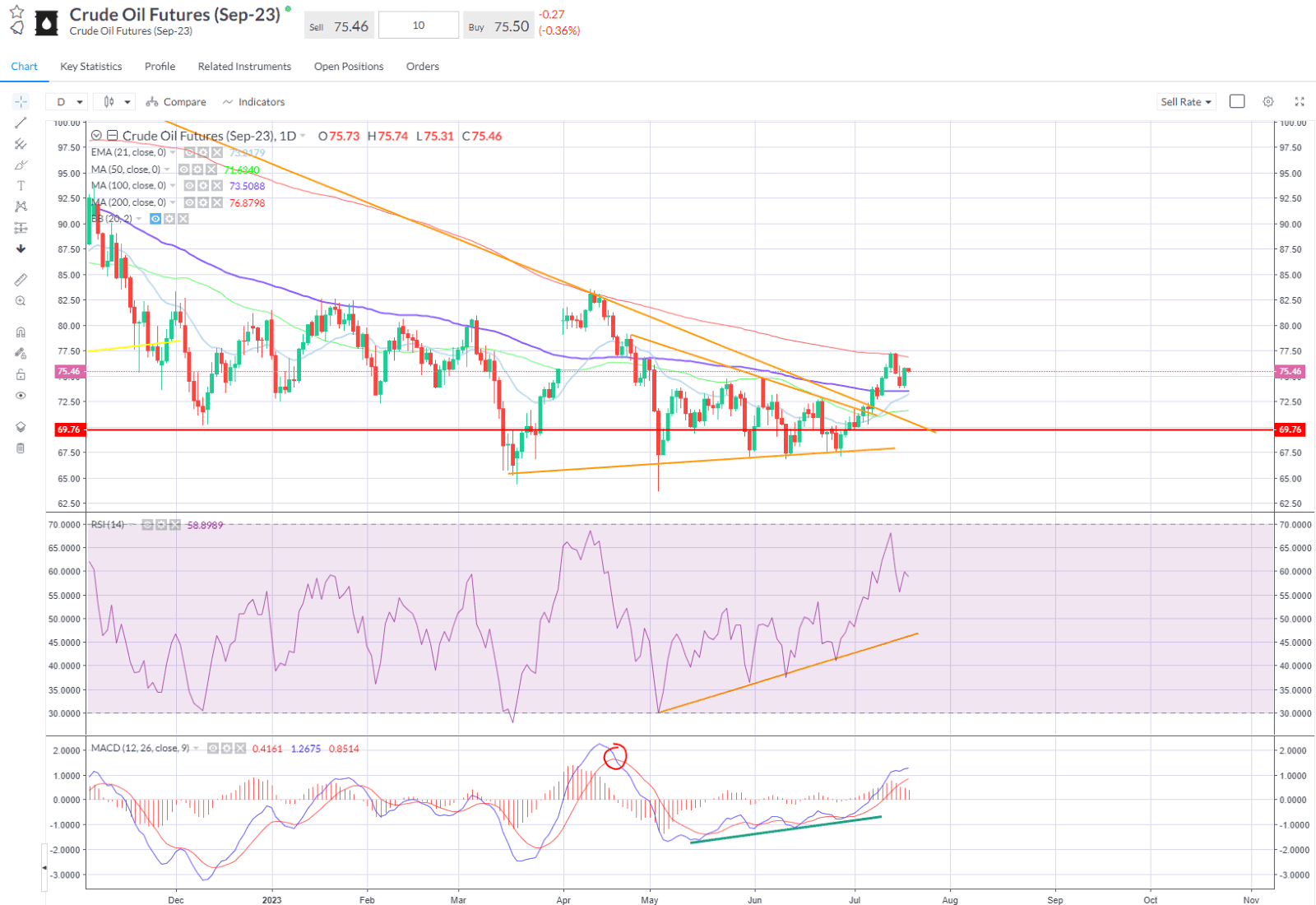Image resolution: width=1316 pixels, height=905 pixels.
Task: Expand the MA (50, close, 0) arrow menu
Action: 167,169
